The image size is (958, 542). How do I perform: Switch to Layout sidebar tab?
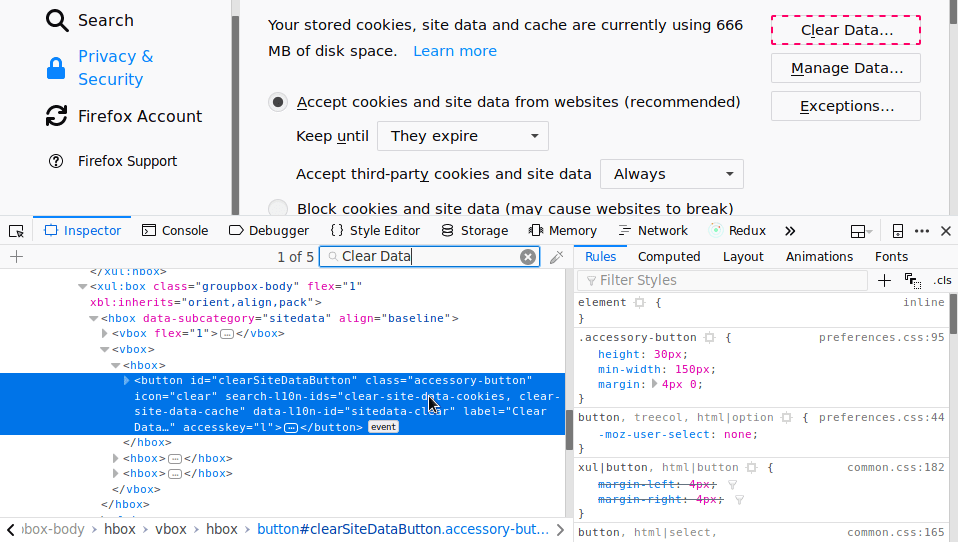(x=743, y=257)
